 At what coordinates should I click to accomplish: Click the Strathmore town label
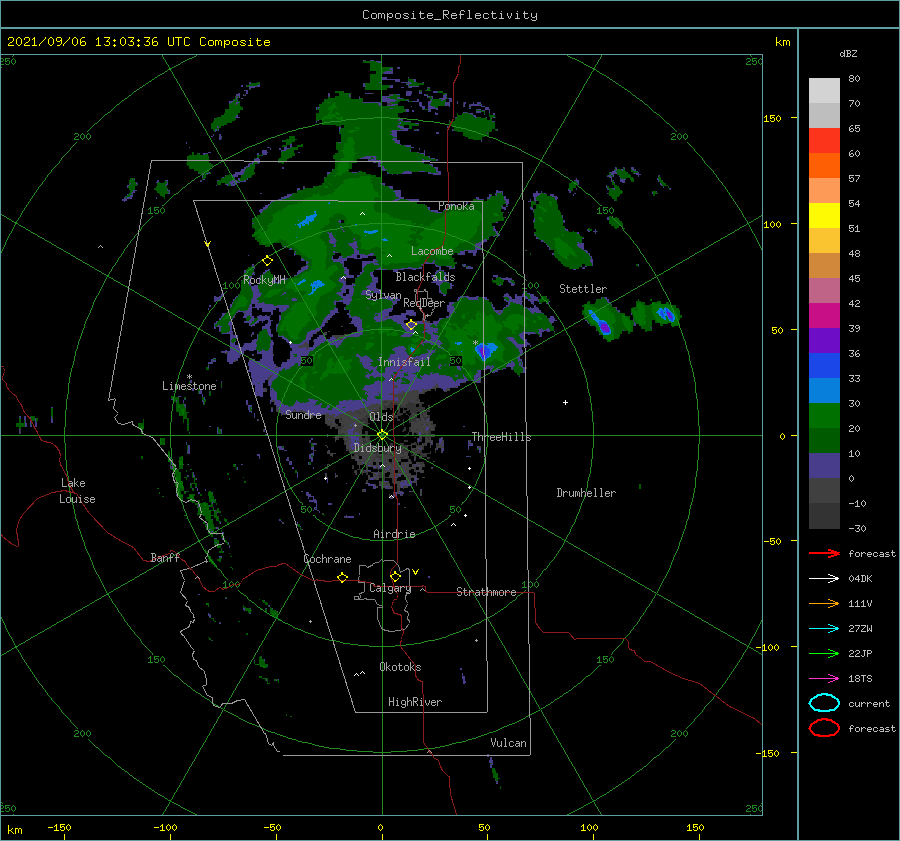coord(486,592)
